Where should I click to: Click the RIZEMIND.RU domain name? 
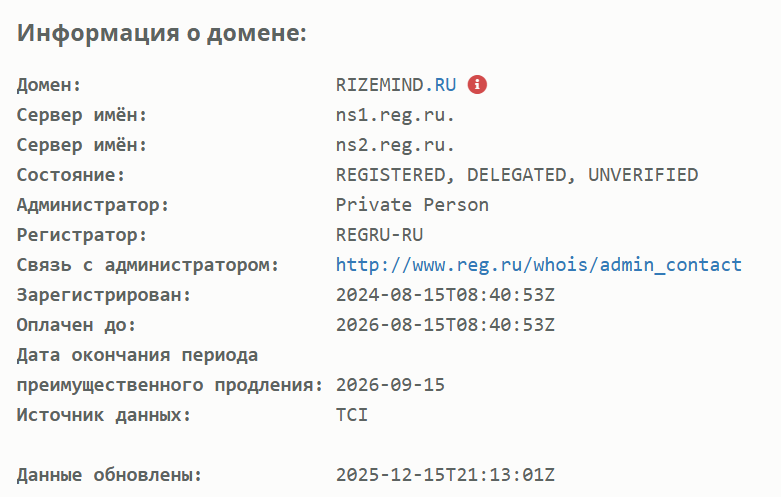(x=397, y=85)
